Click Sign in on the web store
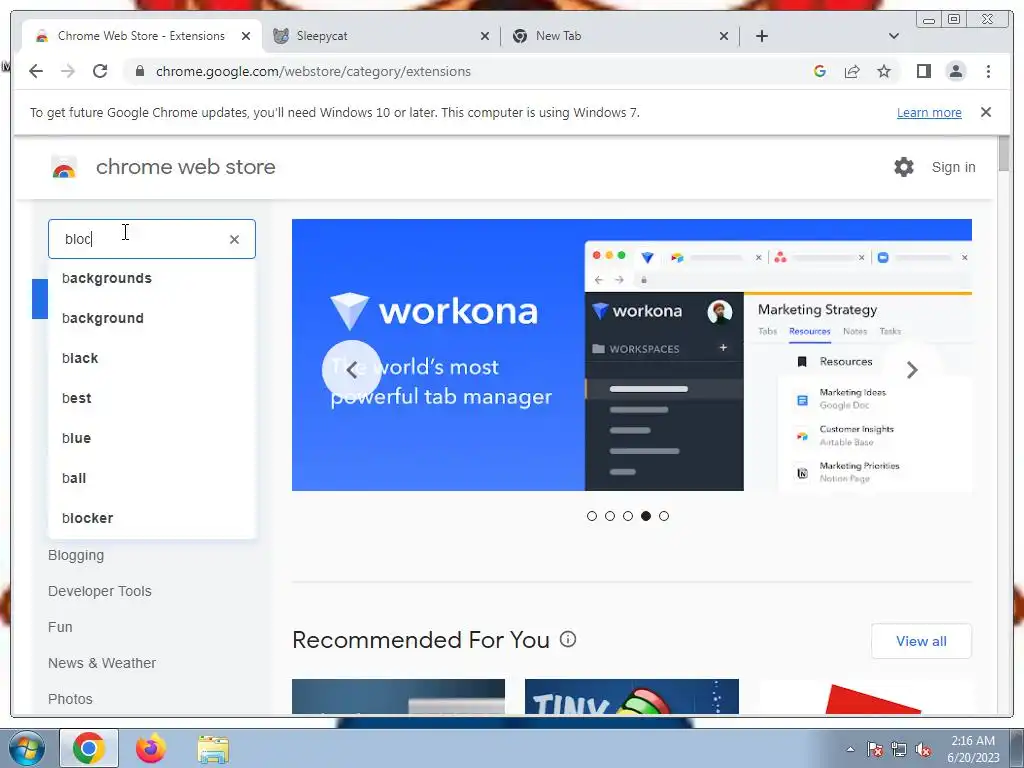The image size is (1024, 768). 953,167
